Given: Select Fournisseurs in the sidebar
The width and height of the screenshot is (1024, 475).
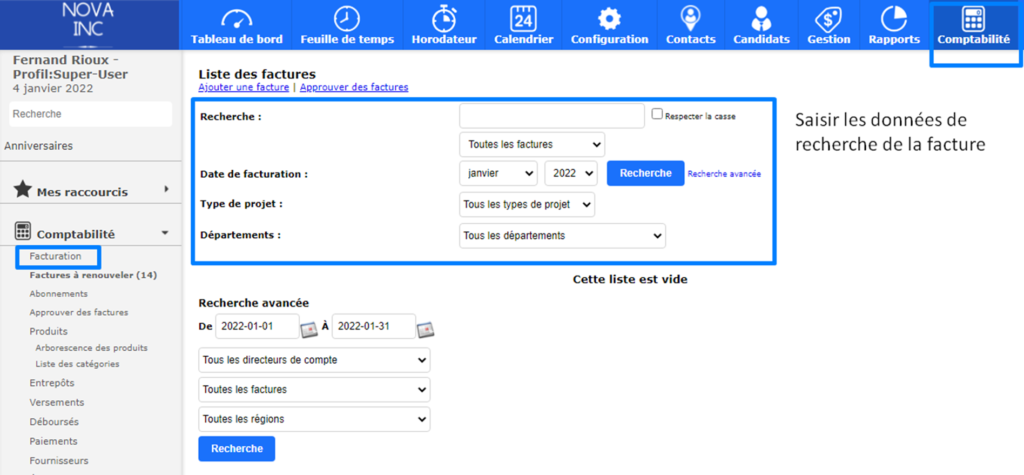Looking at the screenshot, I should (x=59, y=461).
